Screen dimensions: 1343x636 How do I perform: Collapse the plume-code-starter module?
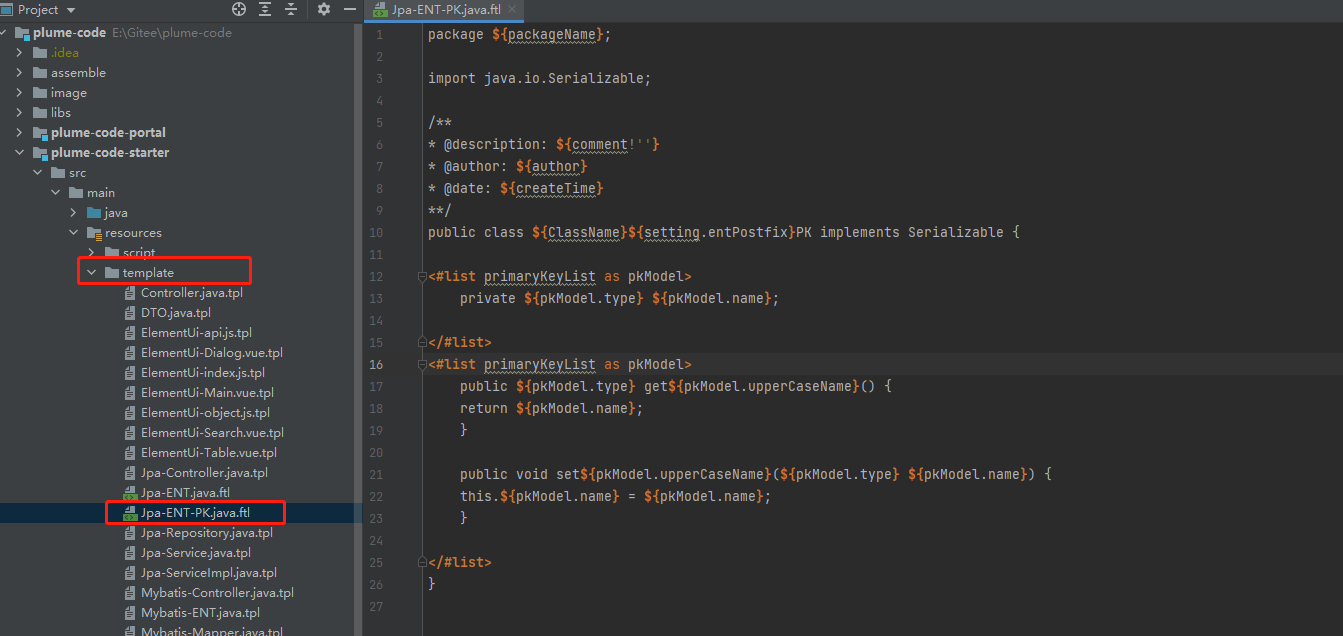pyautogui.click(x=19, y=153)
